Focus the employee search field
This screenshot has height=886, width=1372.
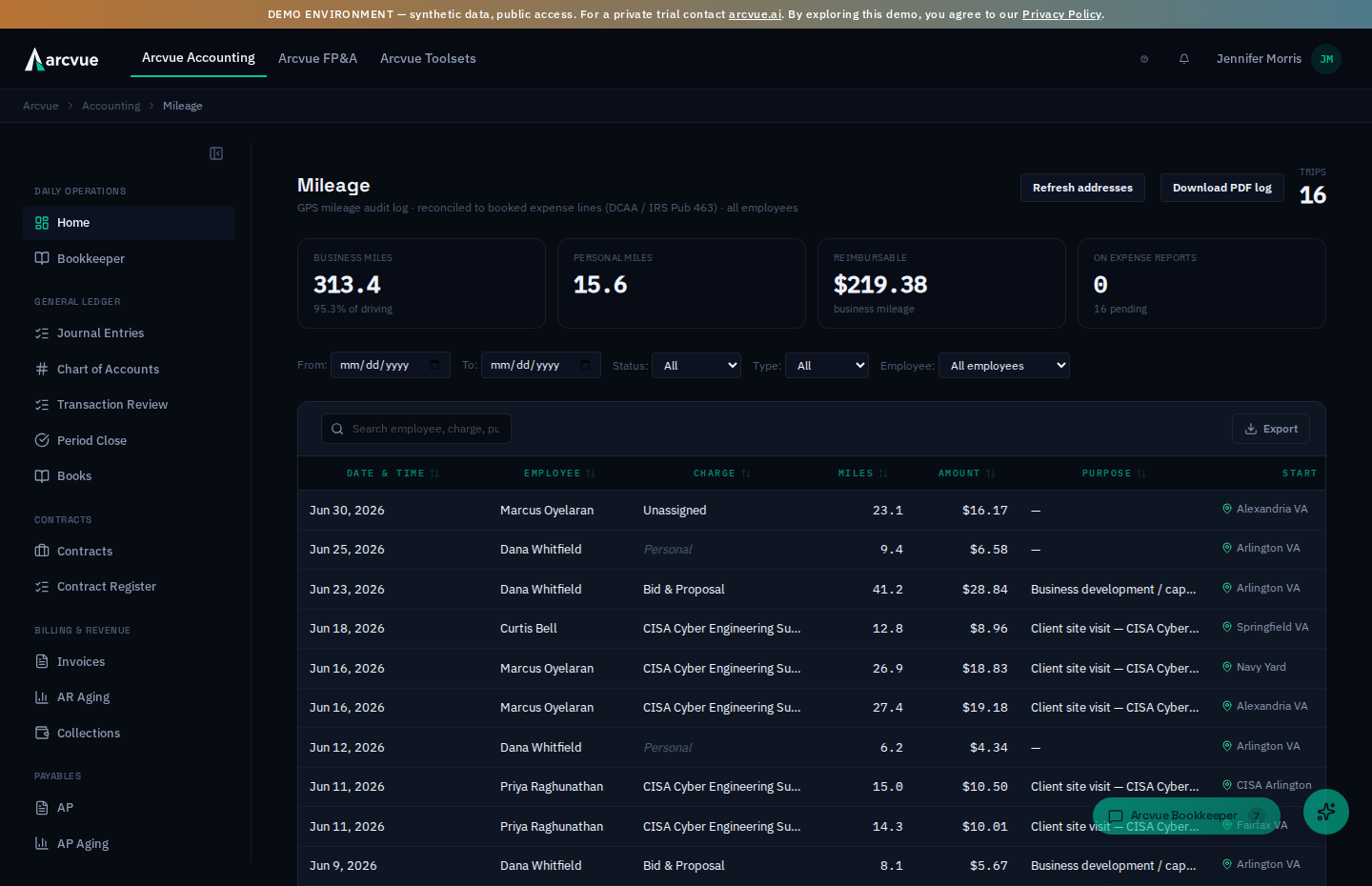click(416, 429)
